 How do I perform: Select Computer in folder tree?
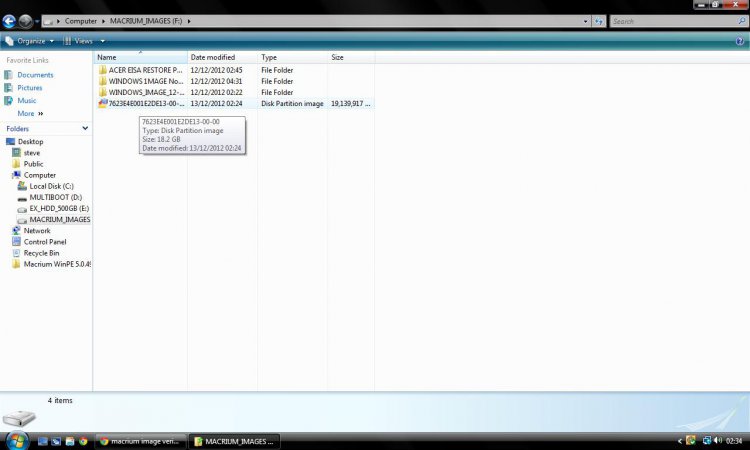[40, 175]
